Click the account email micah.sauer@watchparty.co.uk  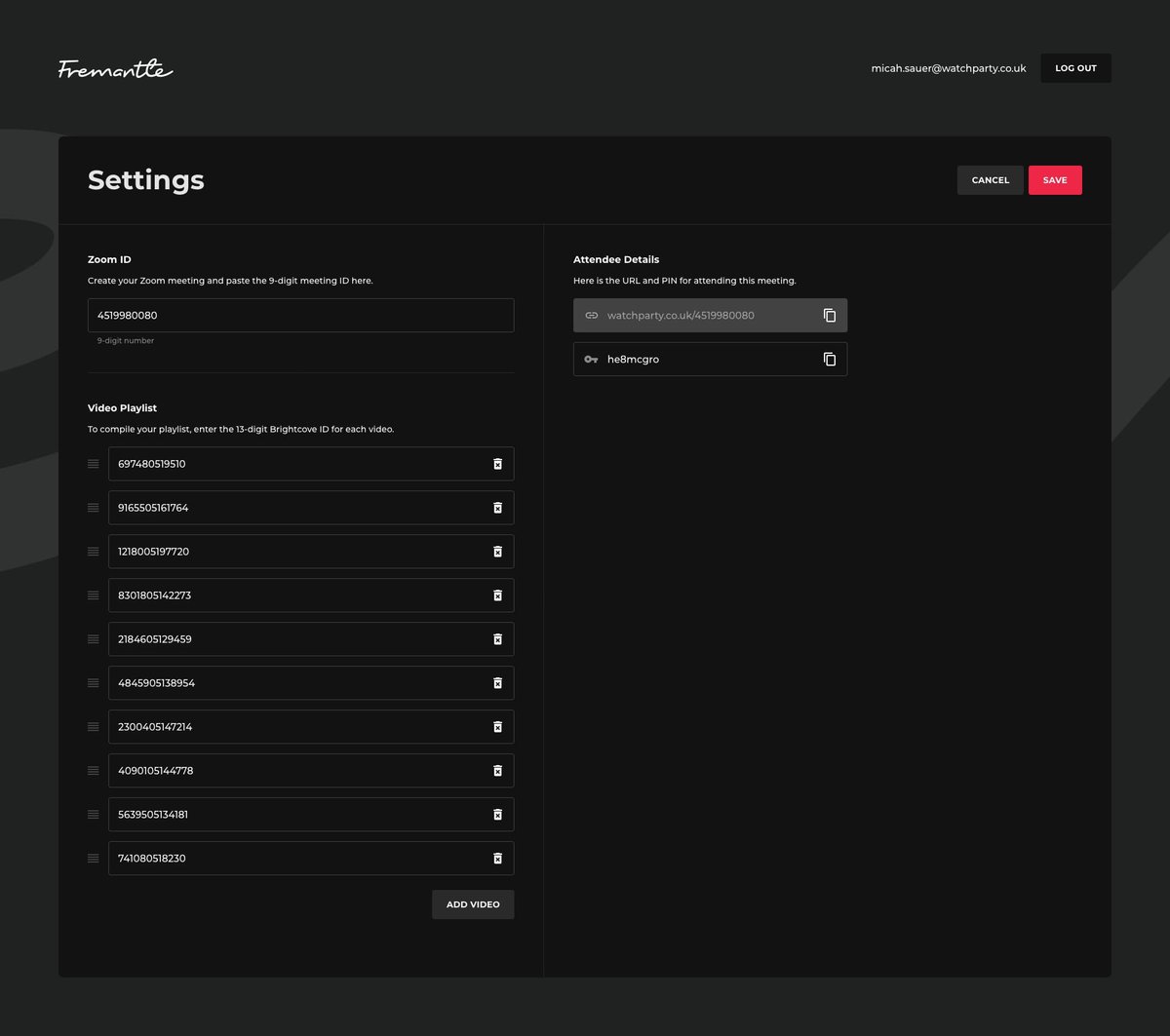point(949,68)
